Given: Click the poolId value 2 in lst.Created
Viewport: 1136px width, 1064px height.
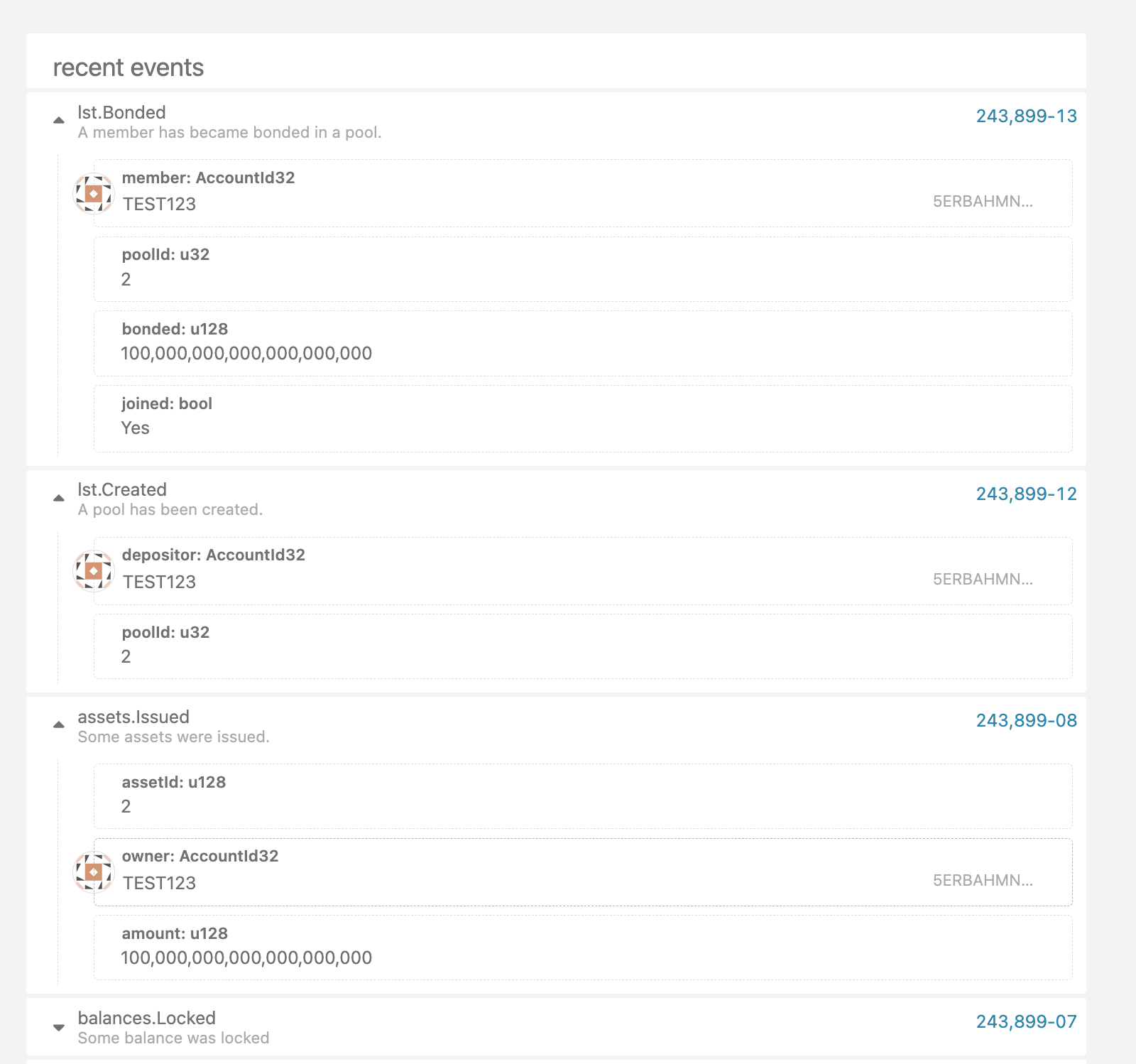Looking at the screenshot, I should 126,656.
